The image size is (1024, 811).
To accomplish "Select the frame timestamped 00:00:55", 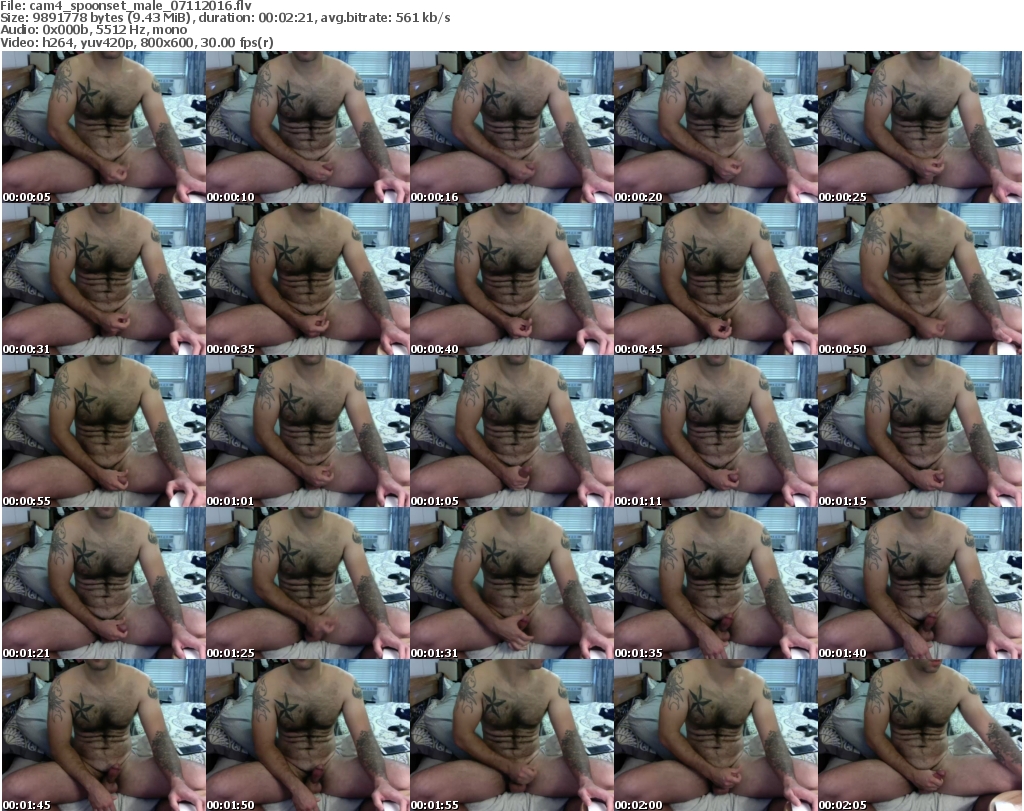I will tap(104, 432).
